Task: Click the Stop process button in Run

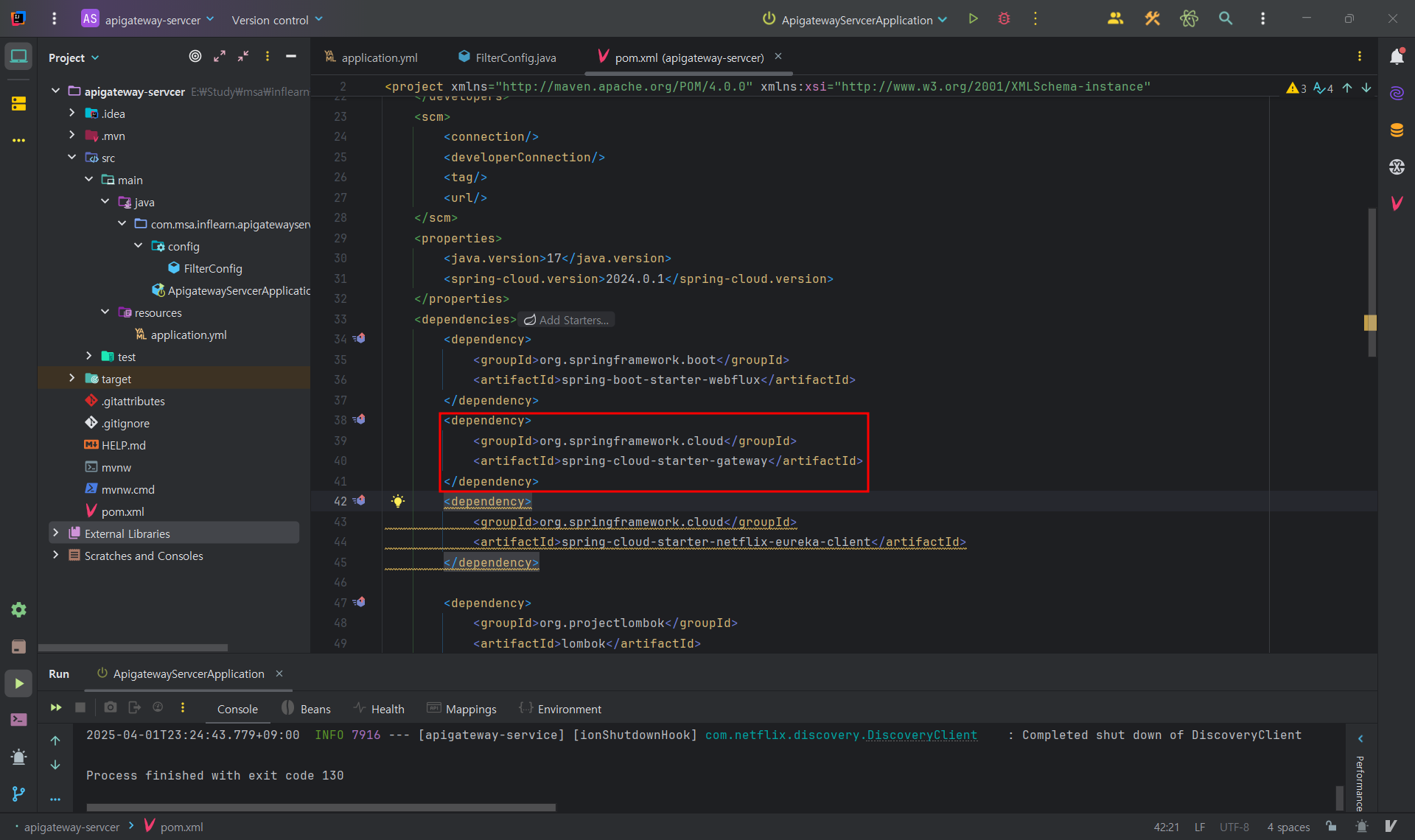Action: [80, 707]
